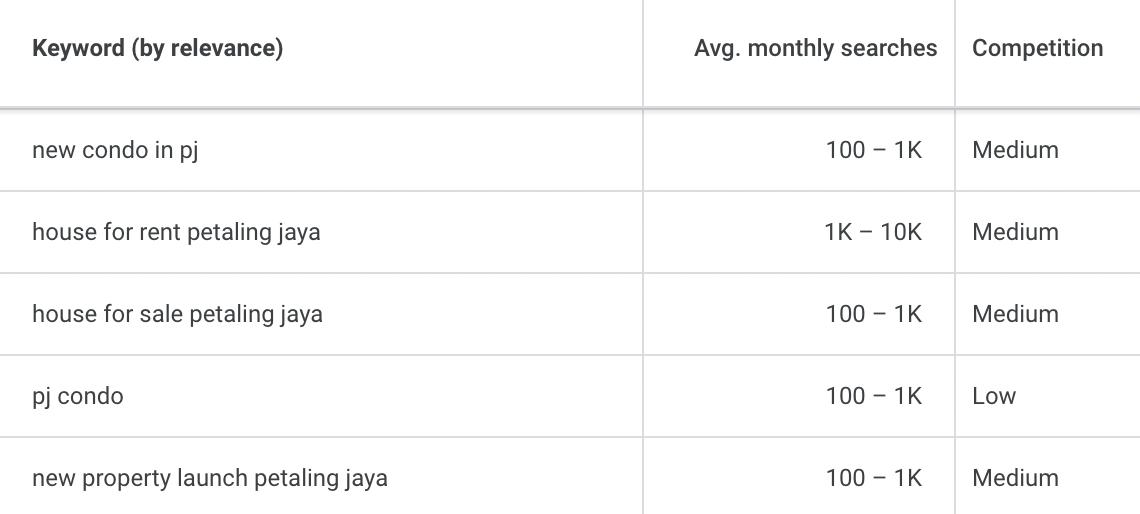
Task: Click the 'pj condo' keyword
Action: tap(78, 397)
